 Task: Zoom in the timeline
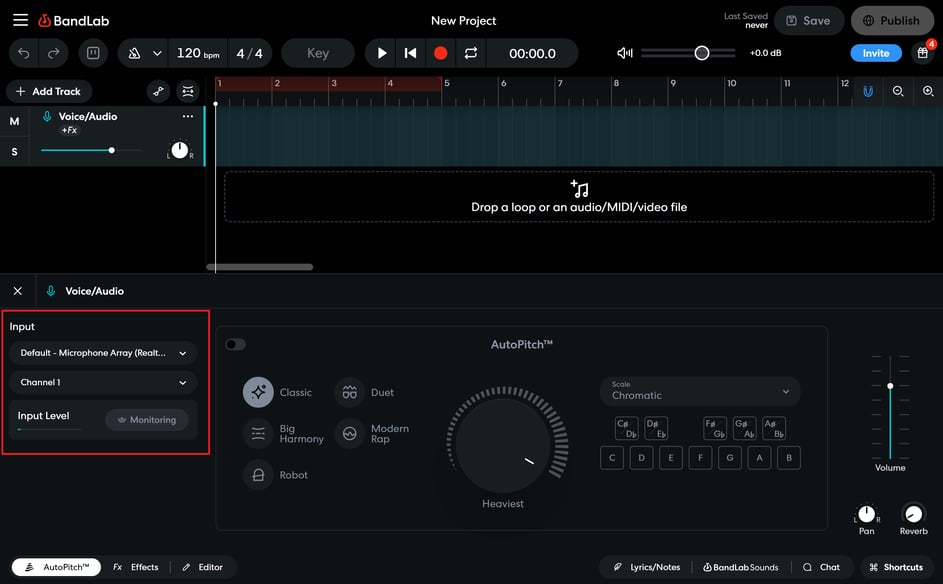click(x=928, y=91)
